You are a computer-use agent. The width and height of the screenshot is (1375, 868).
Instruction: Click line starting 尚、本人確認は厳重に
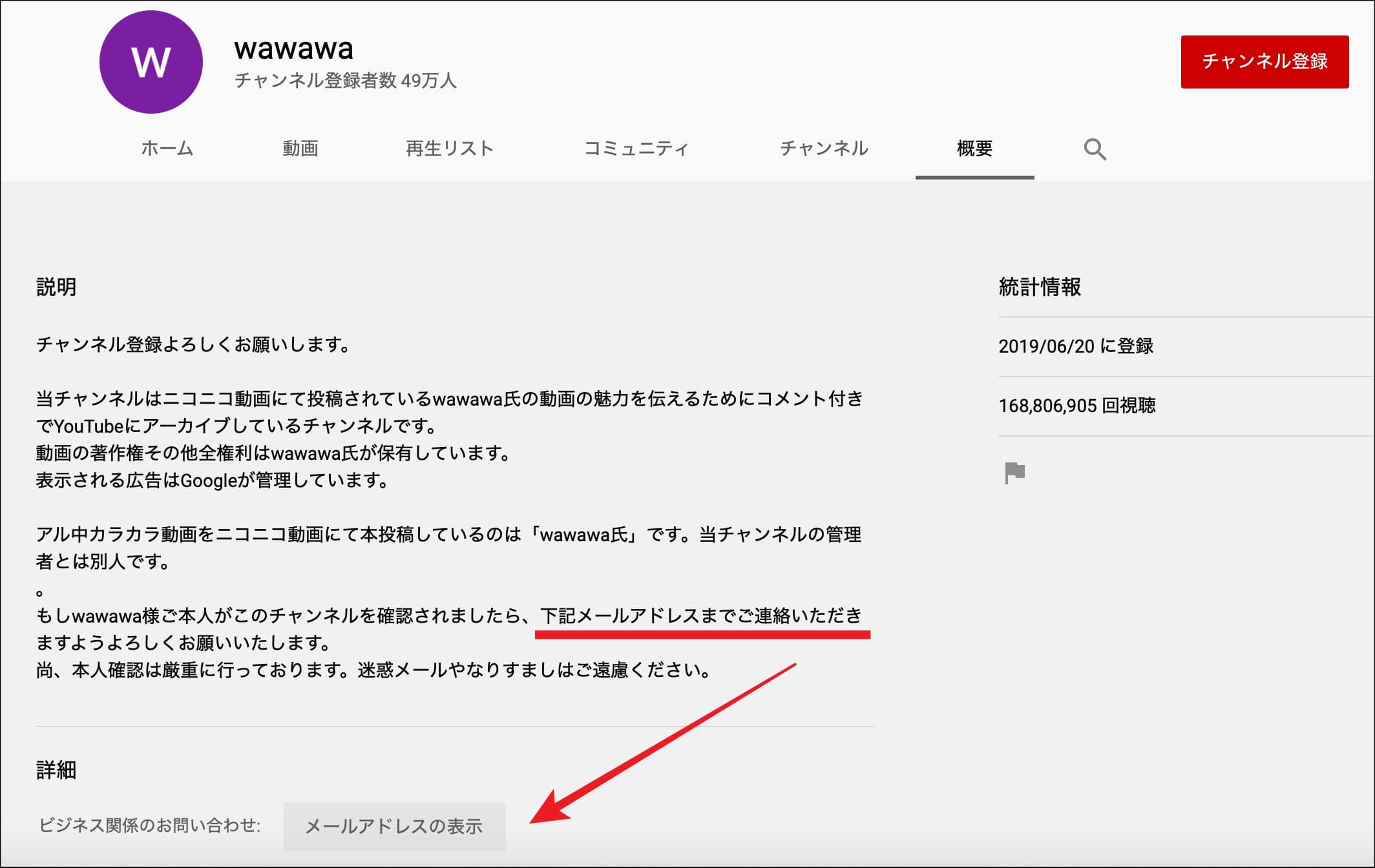point(374,670)
